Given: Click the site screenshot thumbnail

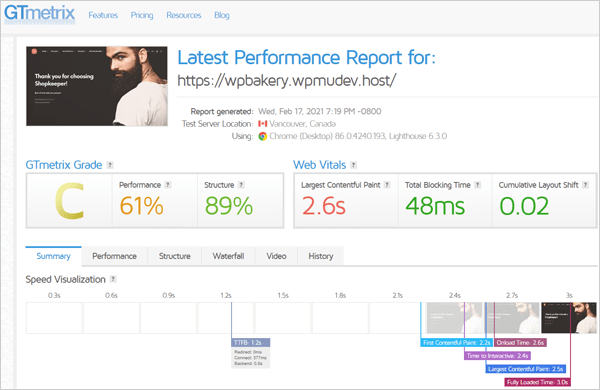Looking at the screenshot, I should (x=97, y=86).
